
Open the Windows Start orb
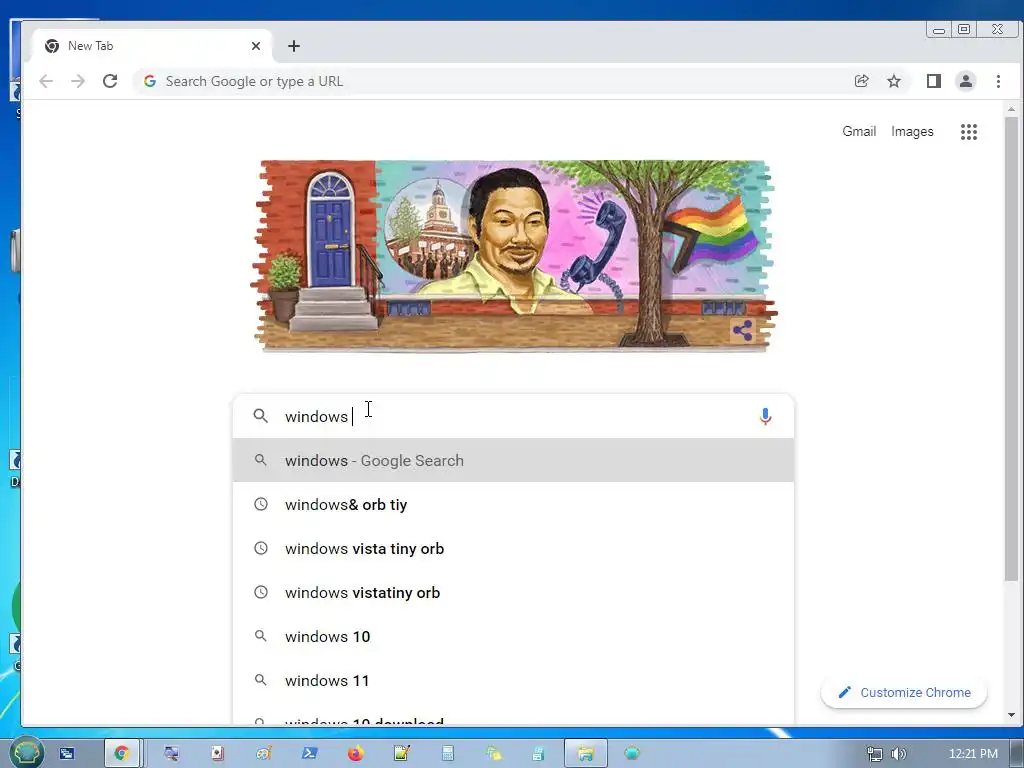pos(26,754)
